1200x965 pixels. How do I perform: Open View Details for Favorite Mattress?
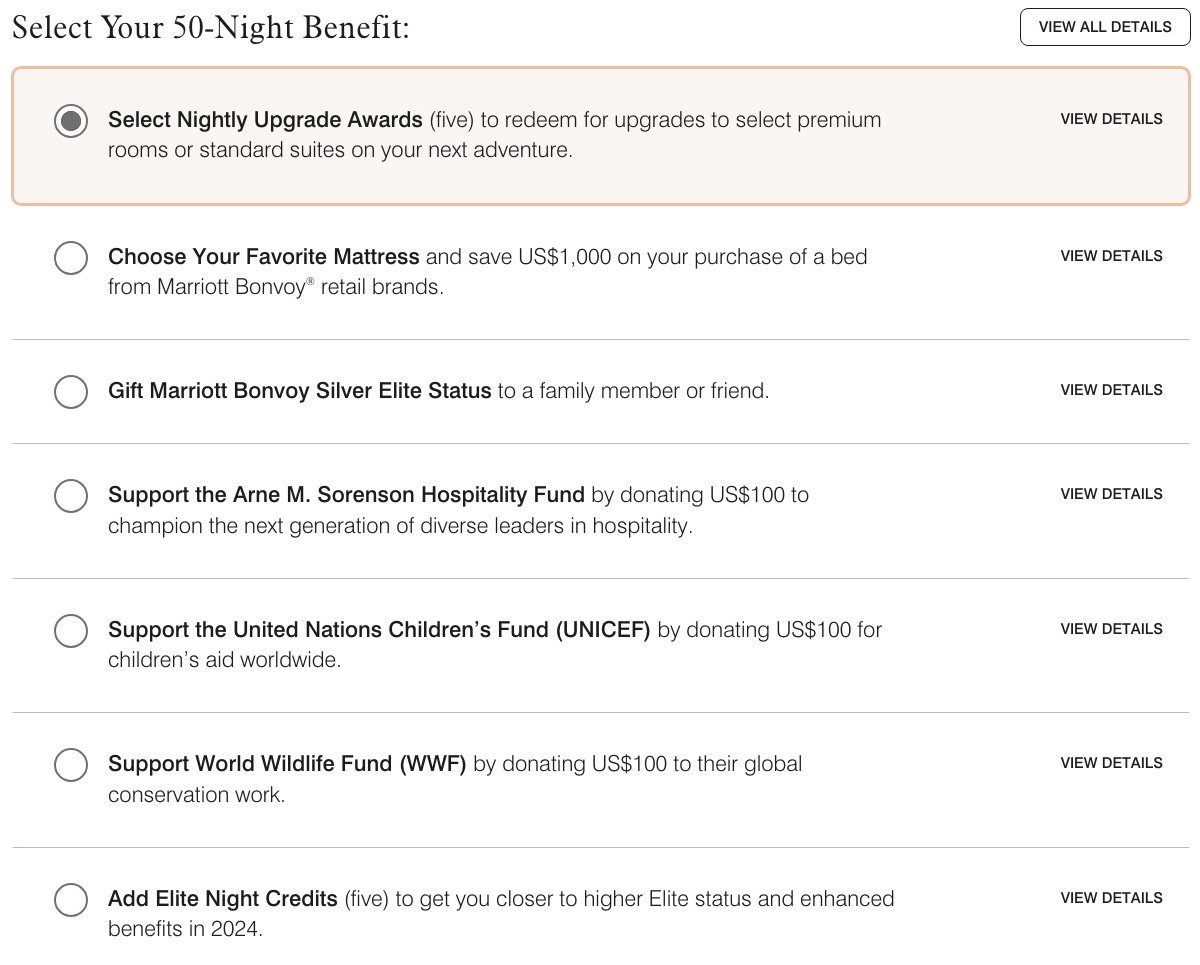tap(1111, 256)
